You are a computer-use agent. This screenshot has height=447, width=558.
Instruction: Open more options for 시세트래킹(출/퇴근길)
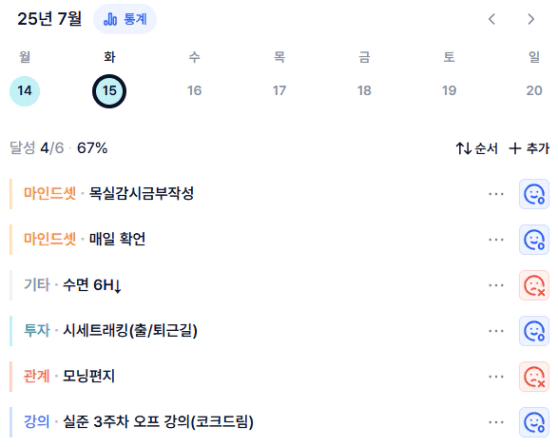[x=496, y=331]
